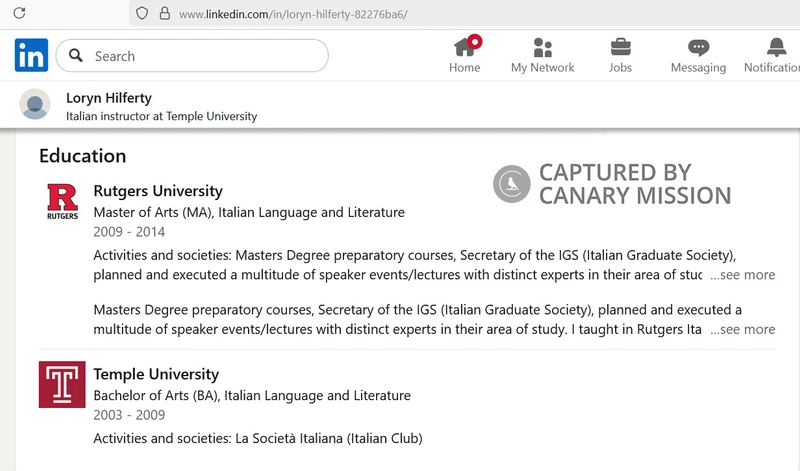
Task: Click the browser reload icon
Action: 19,13
